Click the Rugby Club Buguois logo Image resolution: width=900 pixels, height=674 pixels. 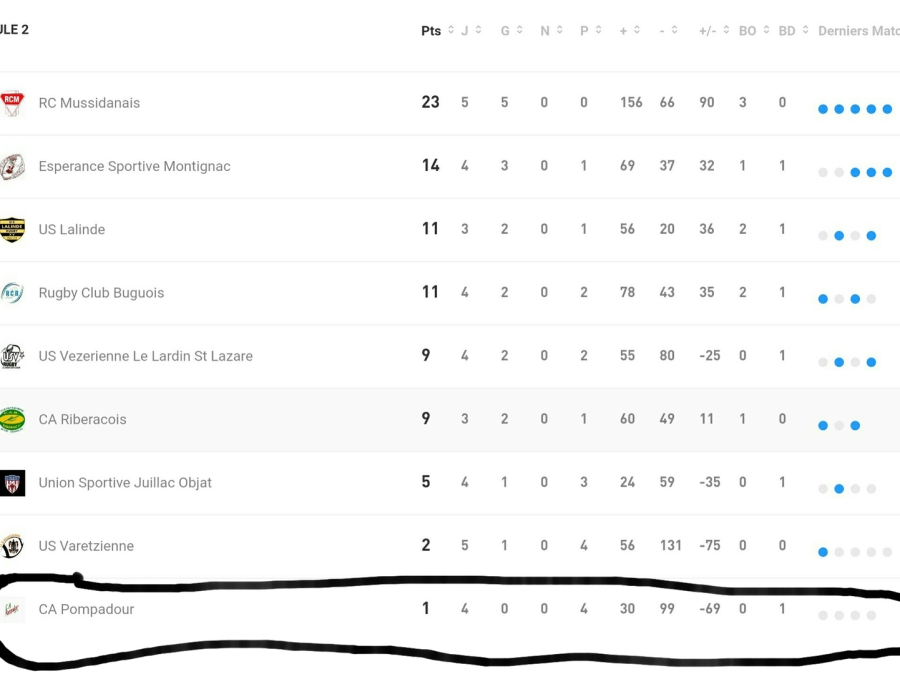[x=12, y=293]
